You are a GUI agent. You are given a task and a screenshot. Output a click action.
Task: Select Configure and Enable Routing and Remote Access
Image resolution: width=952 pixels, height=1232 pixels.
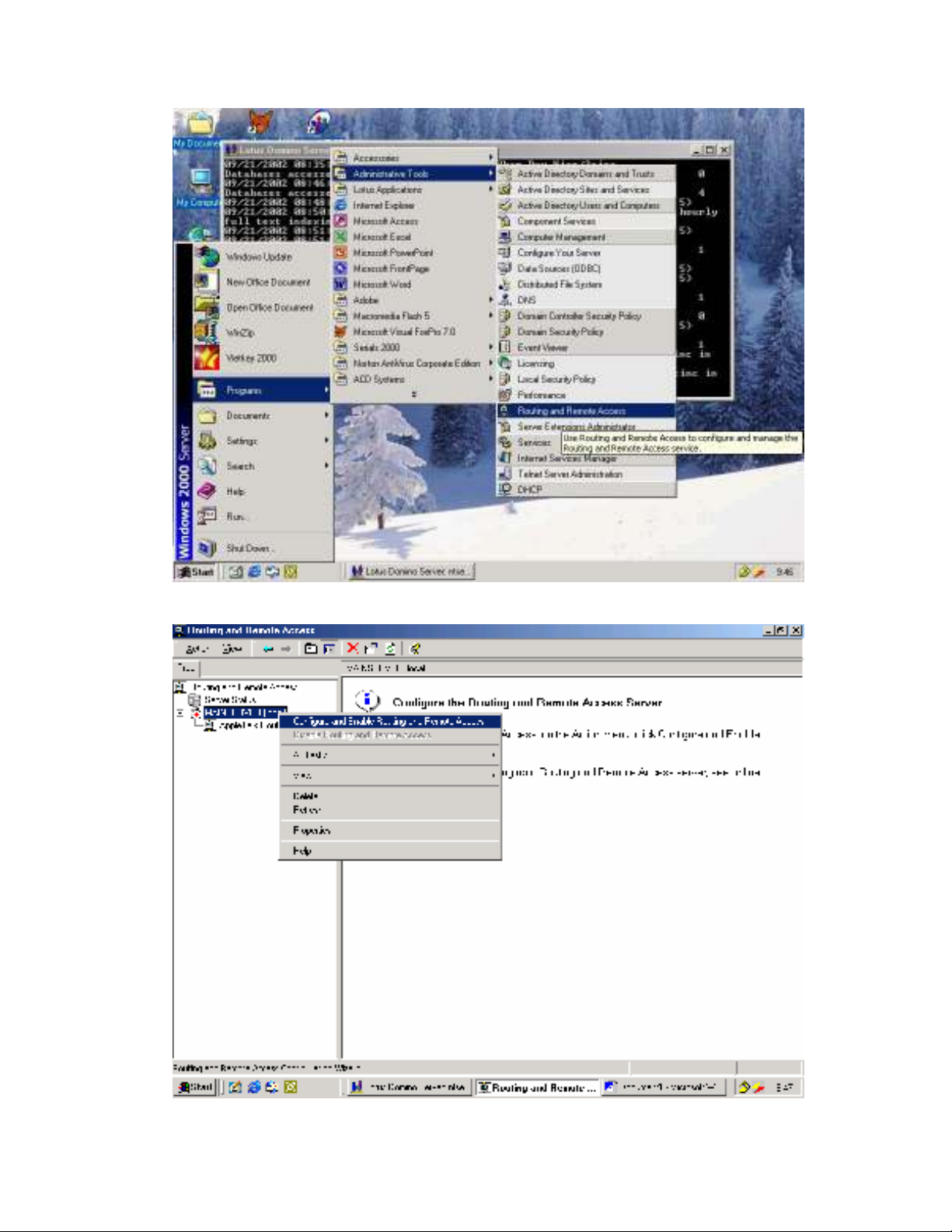(389, 721)
